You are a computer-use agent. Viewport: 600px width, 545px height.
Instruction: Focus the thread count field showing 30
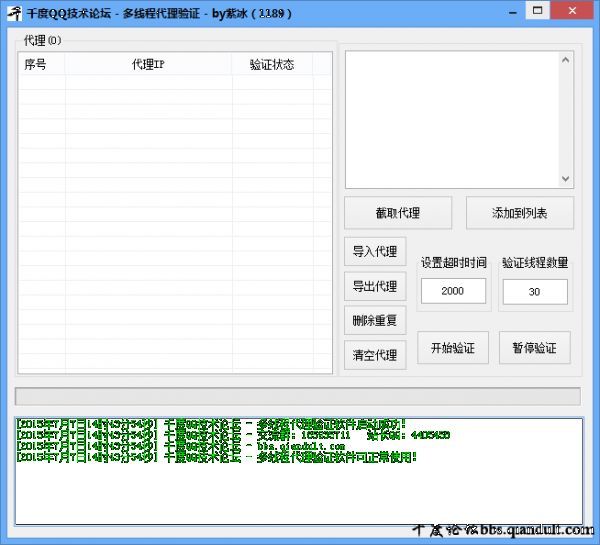click(535, 292)
